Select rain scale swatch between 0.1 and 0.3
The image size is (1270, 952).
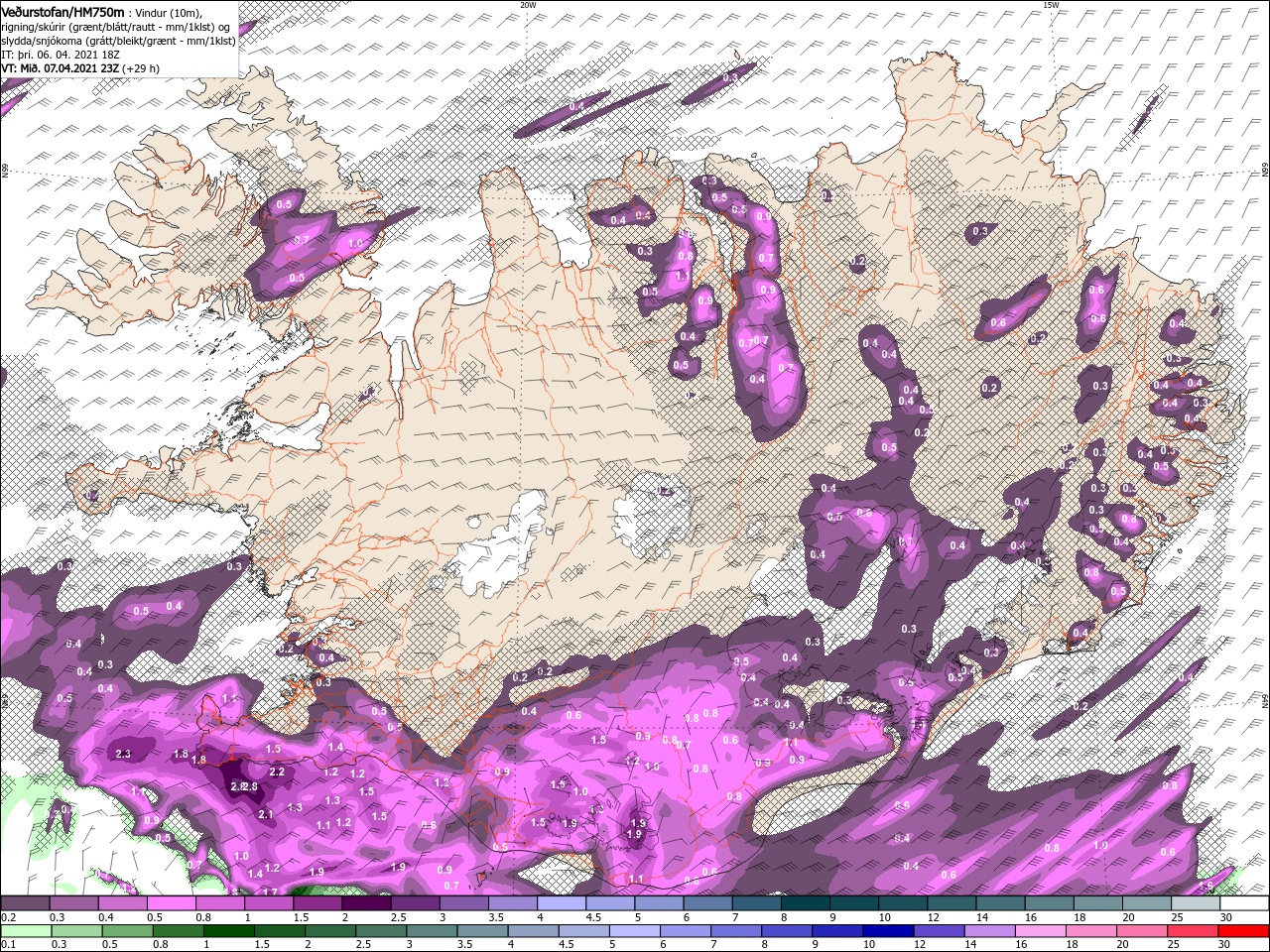pyautogui.click(x=27, y=930)
